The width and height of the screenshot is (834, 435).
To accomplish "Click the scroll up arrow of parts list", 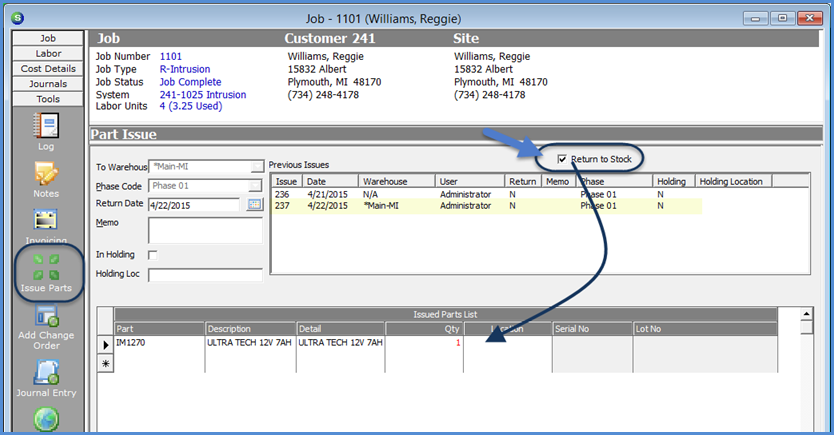I will click(806, 314).
